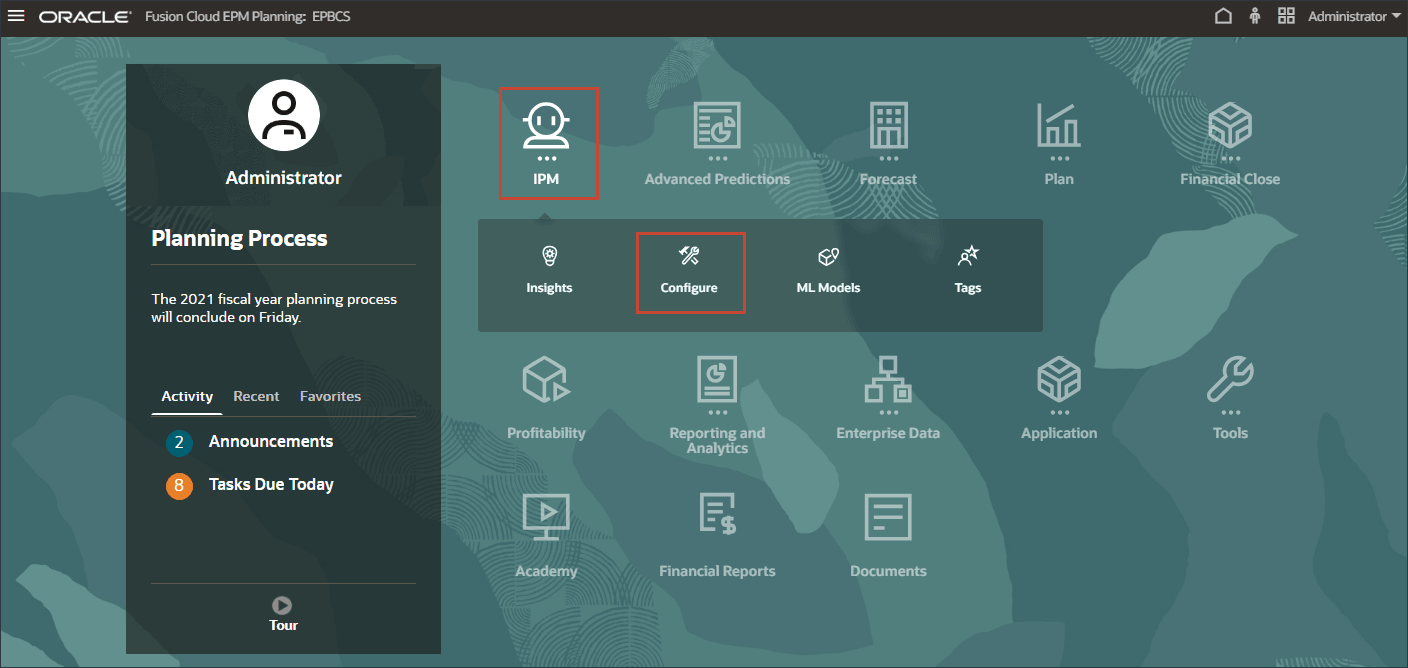Open the Application cluster icon

click(x=1059, y=380)
